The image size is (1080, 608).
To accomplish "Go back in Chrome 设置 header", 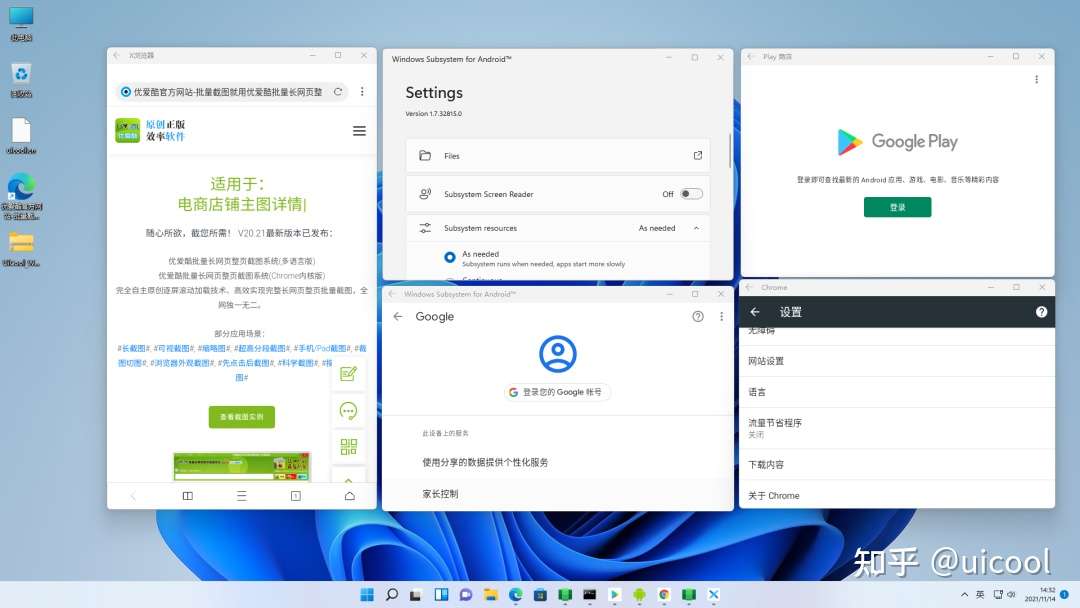I will (755, 312).
